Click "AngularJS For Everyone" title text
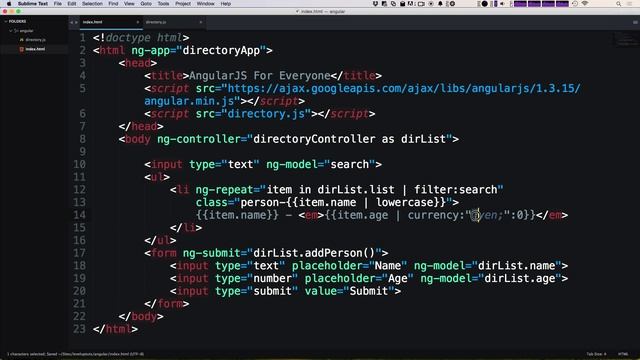Image resolution: width=640 pixels, height=360 pixels. (260, 76)
